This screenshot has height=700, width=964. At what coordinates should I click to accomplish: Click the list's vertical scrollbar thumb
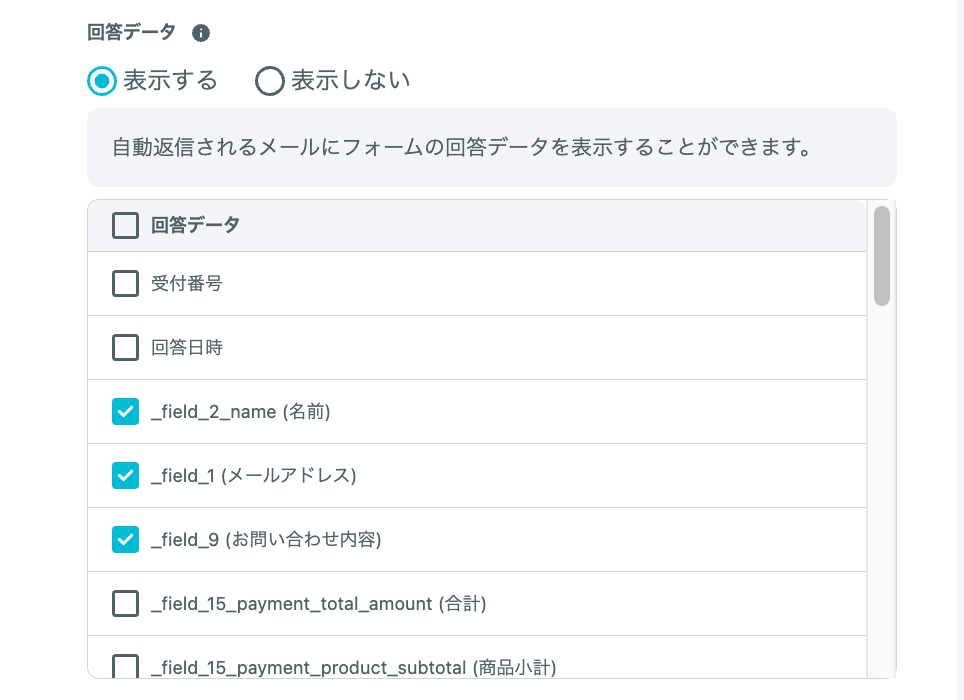coord(882,256)
